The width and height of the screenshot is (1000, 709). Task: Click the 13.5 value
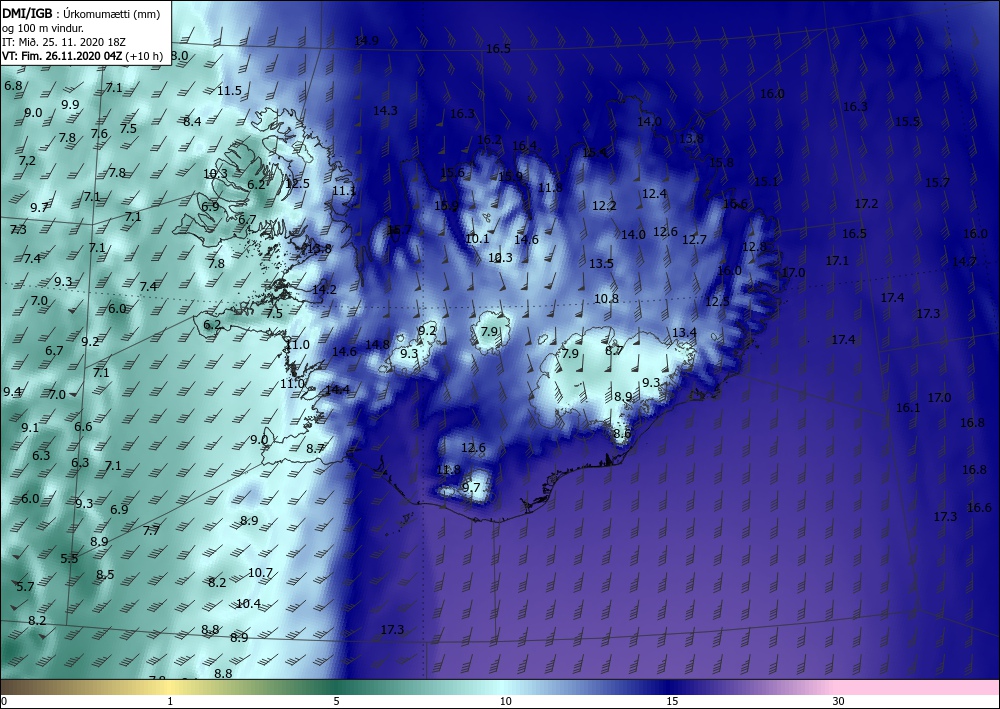[x=601, y=263]
